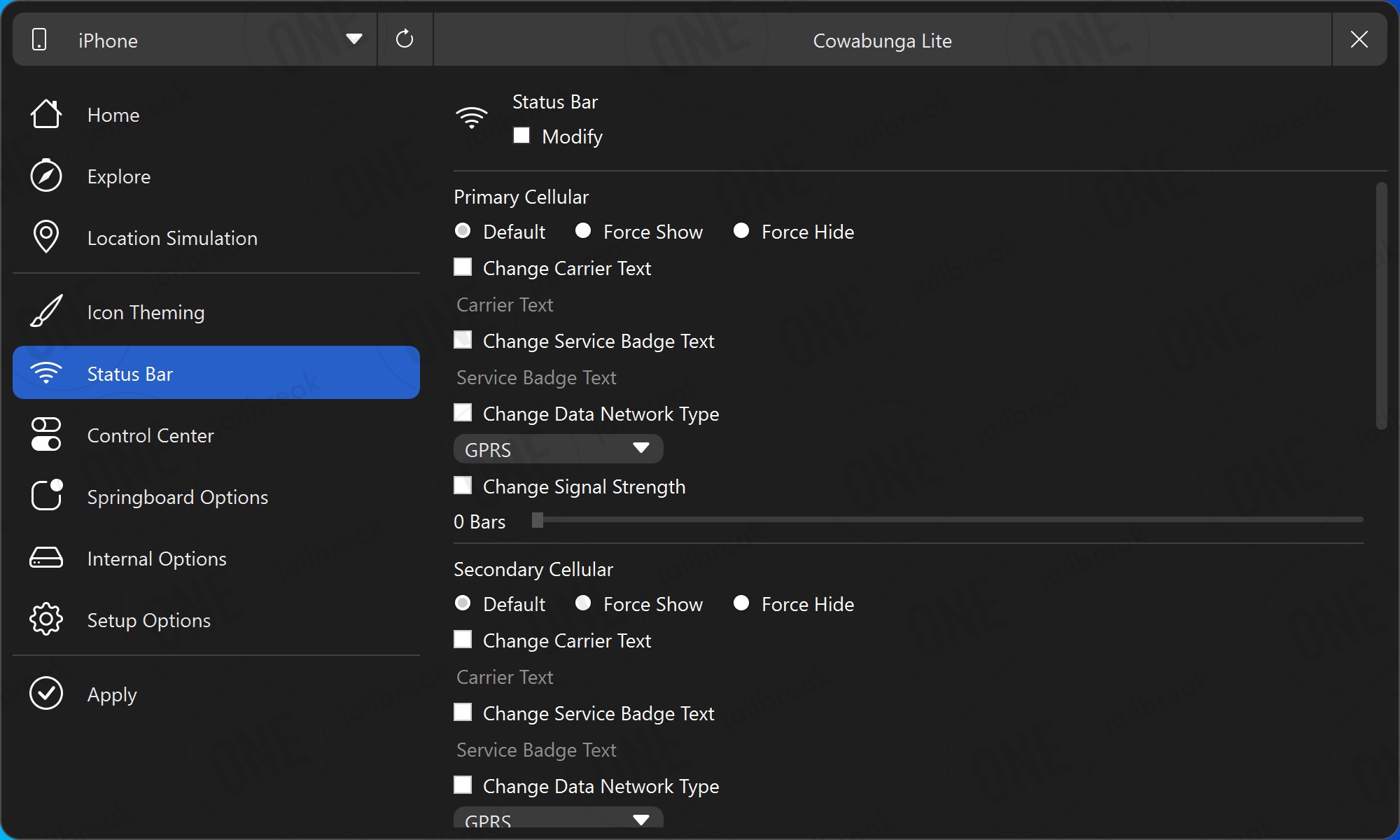1400x840 pixels.
Task: Click the Springboard Options badge icon
Action: click(x=46, y=496)
